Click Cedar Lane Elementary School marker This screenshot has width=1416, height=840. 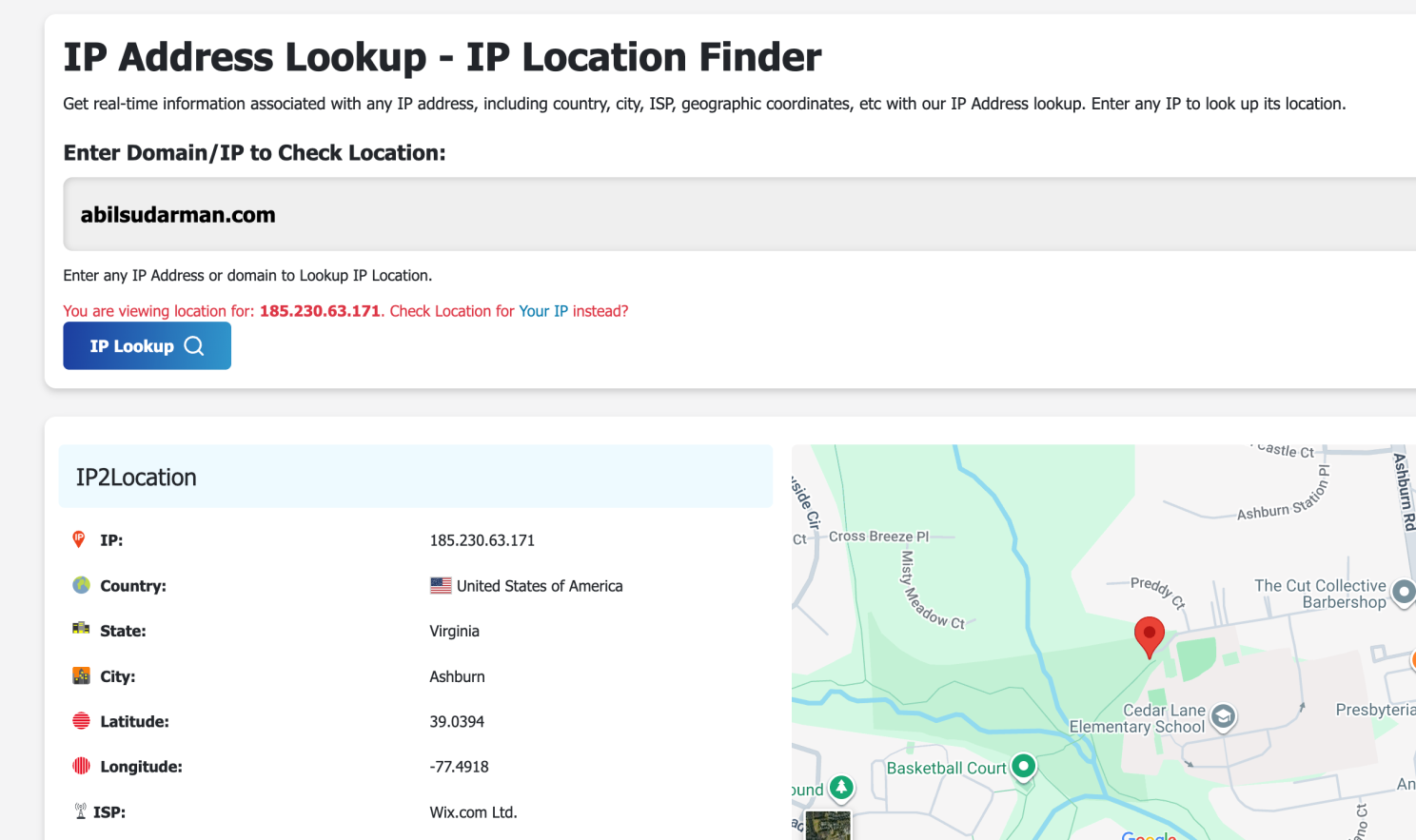pyautogui.click(x=1224, y=716)
